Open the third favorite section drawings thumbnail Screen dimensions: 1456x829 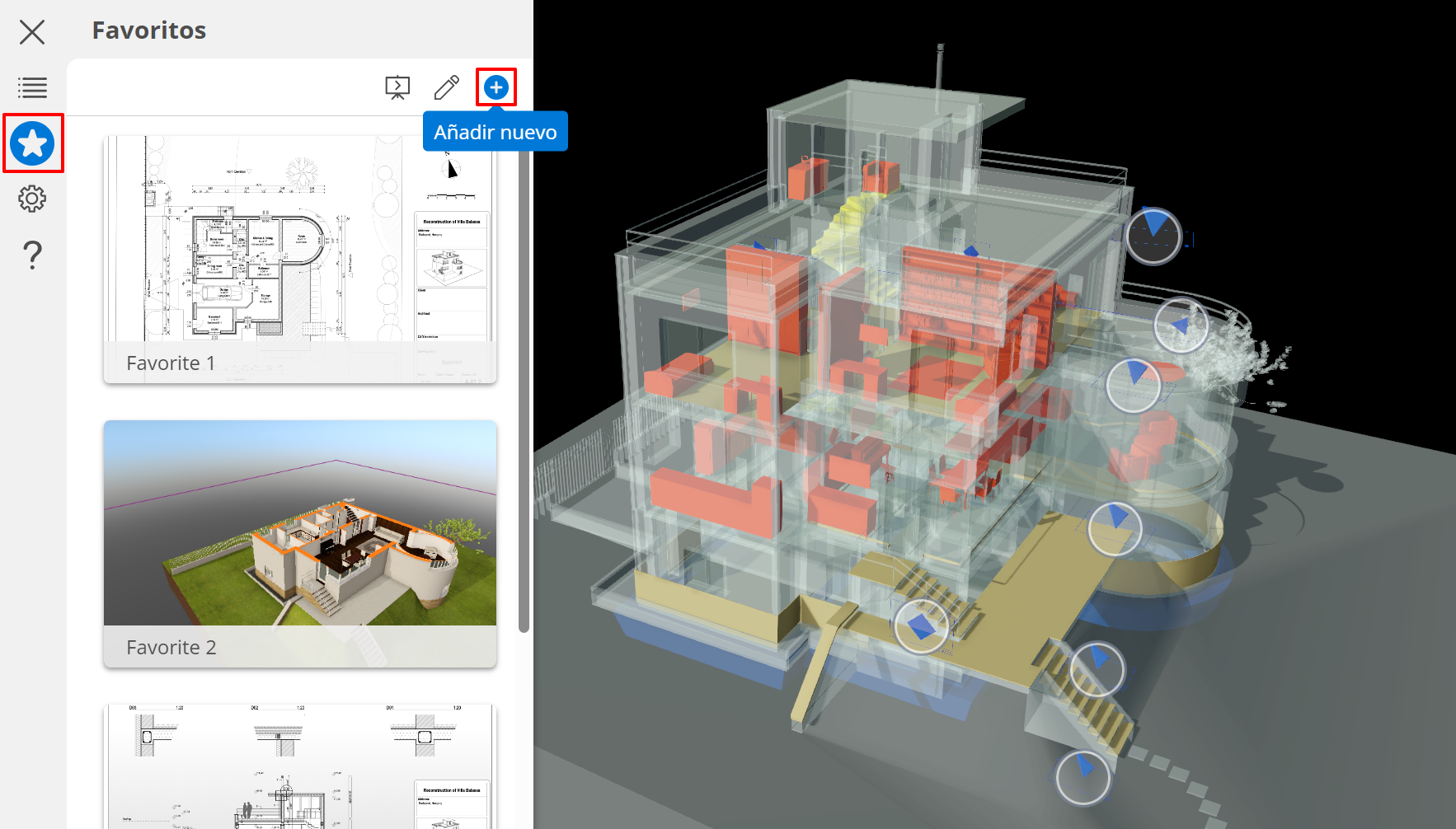(300, 766)
